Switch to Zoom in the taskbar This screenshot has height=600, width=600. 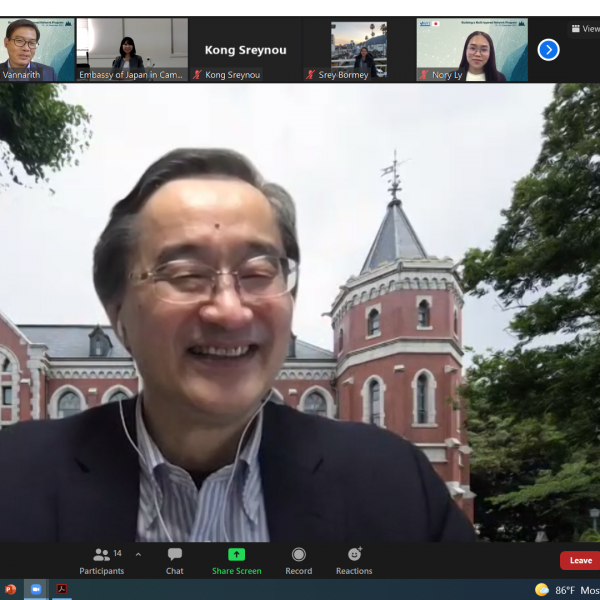[36, 589]
